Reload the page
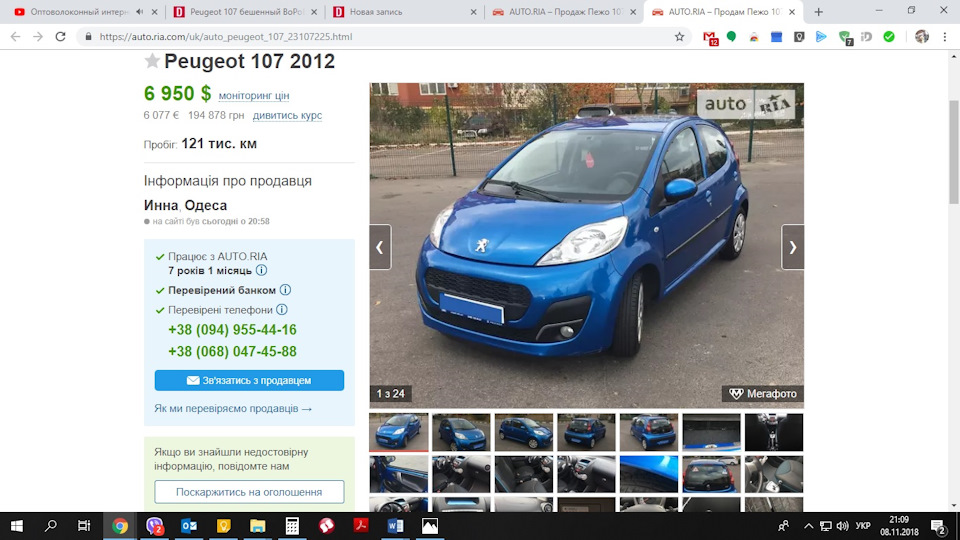The width and height of the screenshot is (960, 540). pos(60,37)
